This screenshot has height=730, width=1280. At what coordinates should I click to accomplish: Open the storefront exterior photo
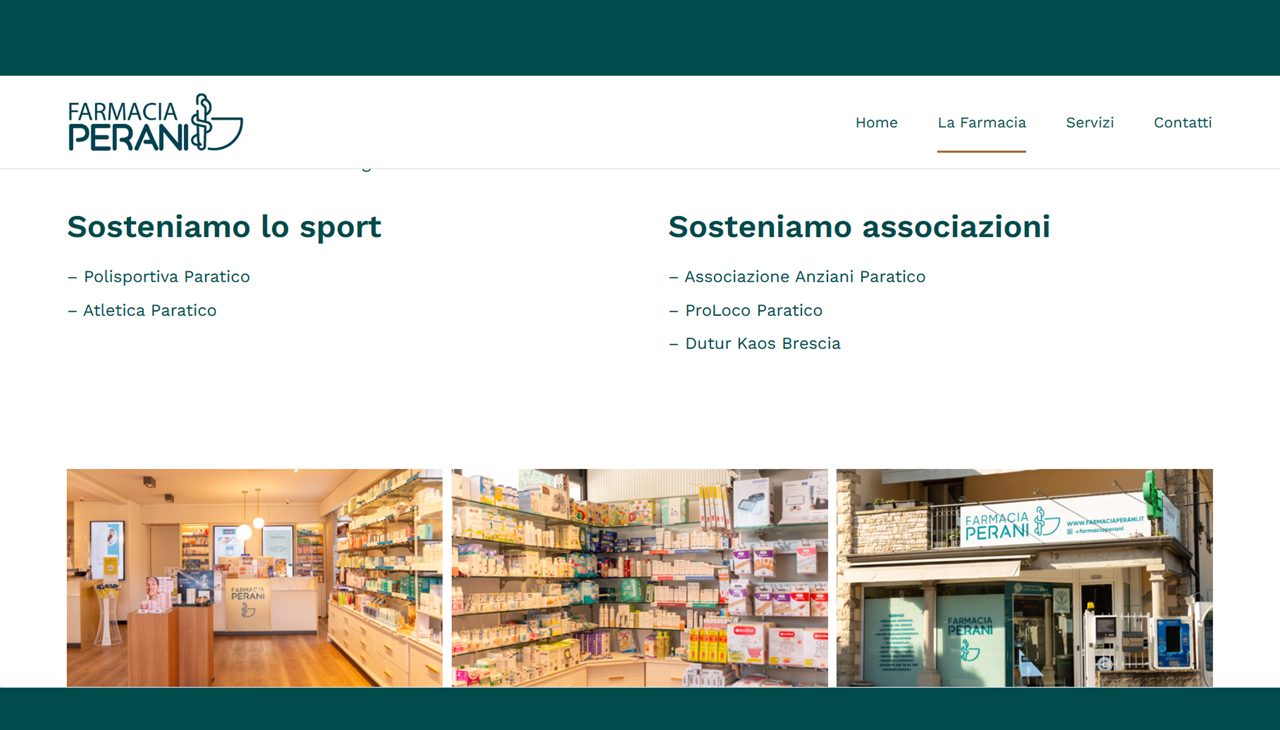pyautogui.click(x=1025, y=578)
